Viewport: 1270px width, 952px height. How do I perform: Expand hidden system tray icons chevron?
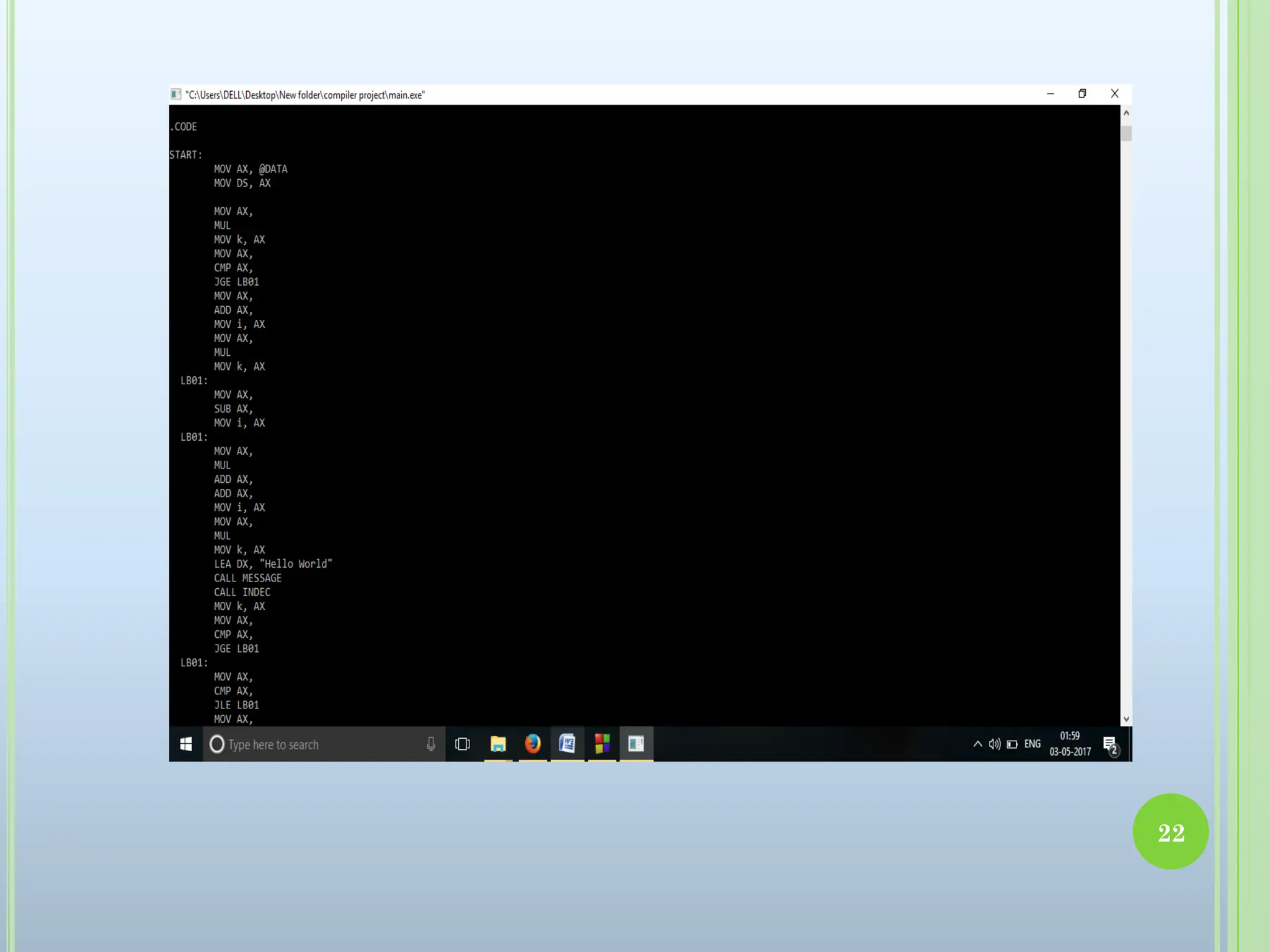point(977,744)
